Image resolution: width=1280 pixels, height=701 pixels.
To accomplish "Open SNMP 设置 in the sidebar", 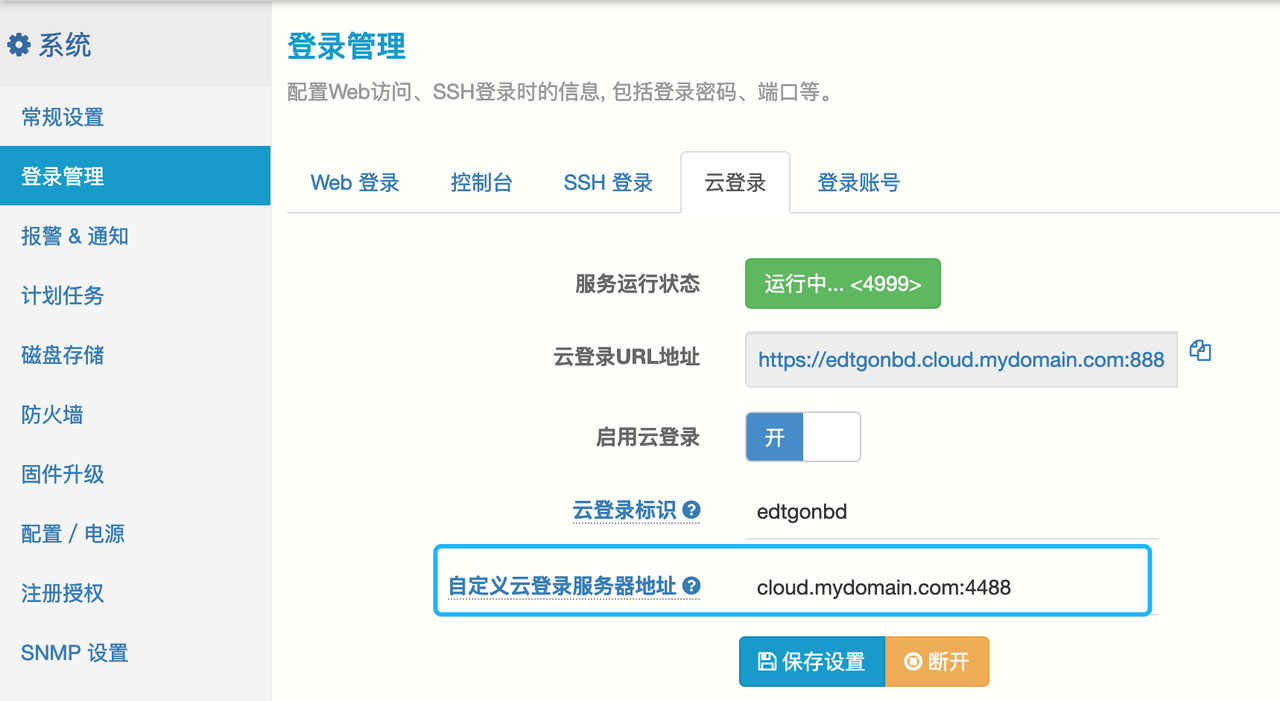I will tap(75, 653).
